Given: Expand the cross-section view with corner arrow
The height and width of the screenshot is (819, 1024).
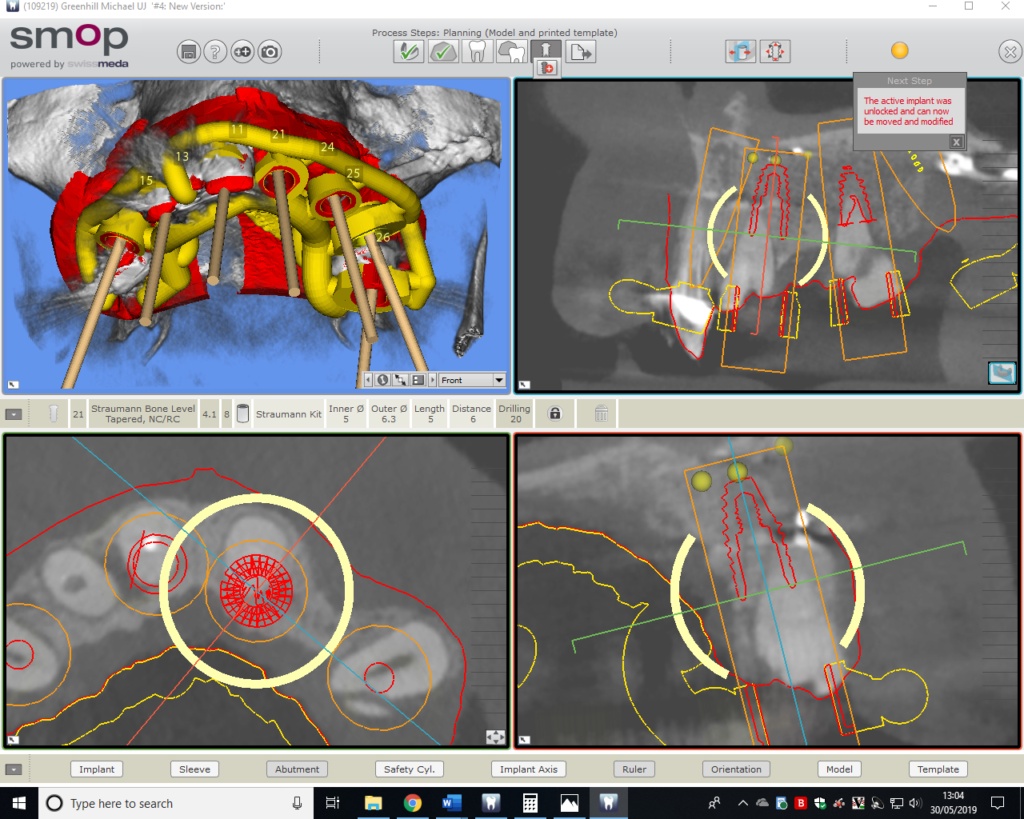Looking at the screenshot, I should click(524, 740).
